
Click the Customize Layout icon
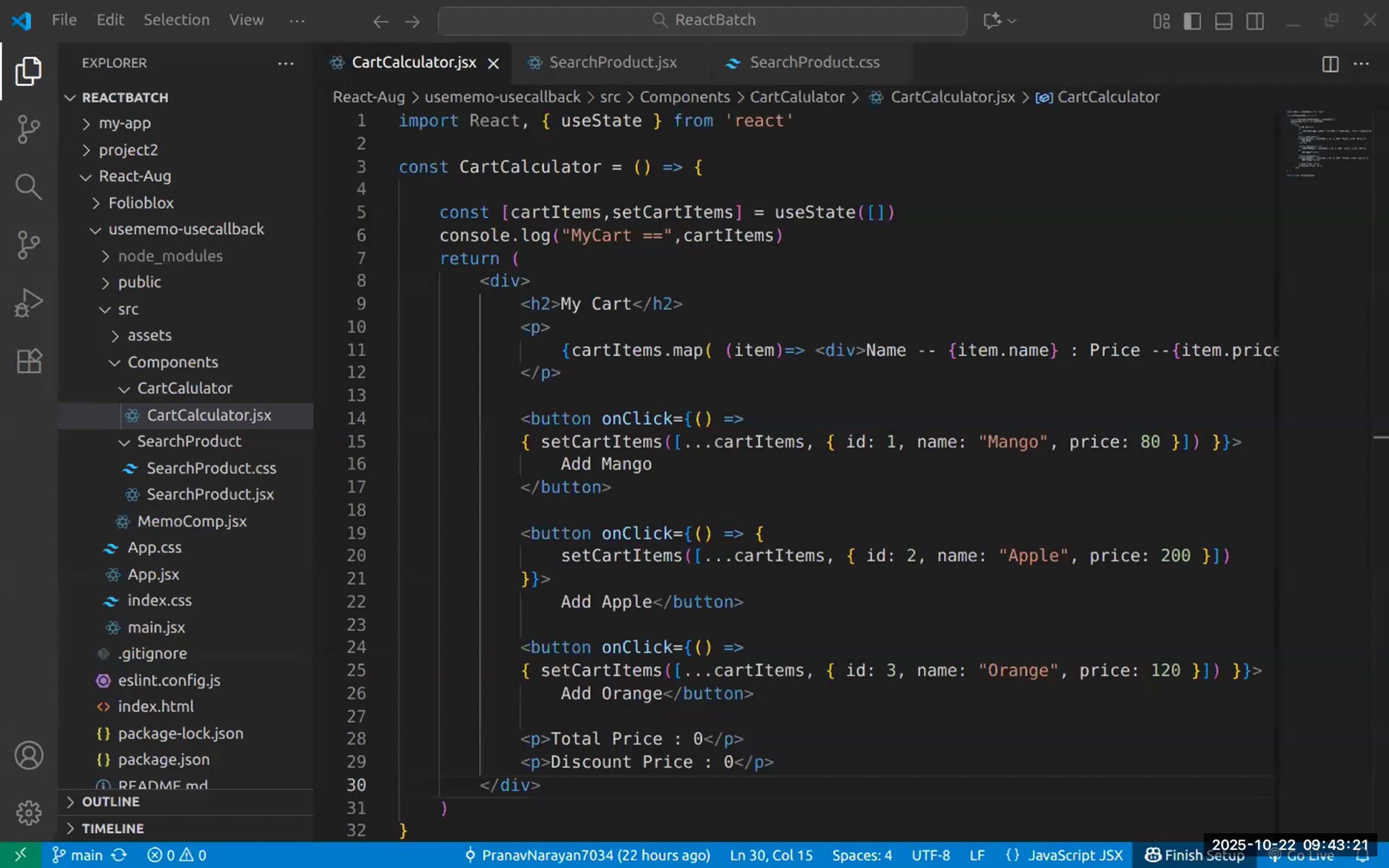pyautogui.click(x=1161, y=21)
